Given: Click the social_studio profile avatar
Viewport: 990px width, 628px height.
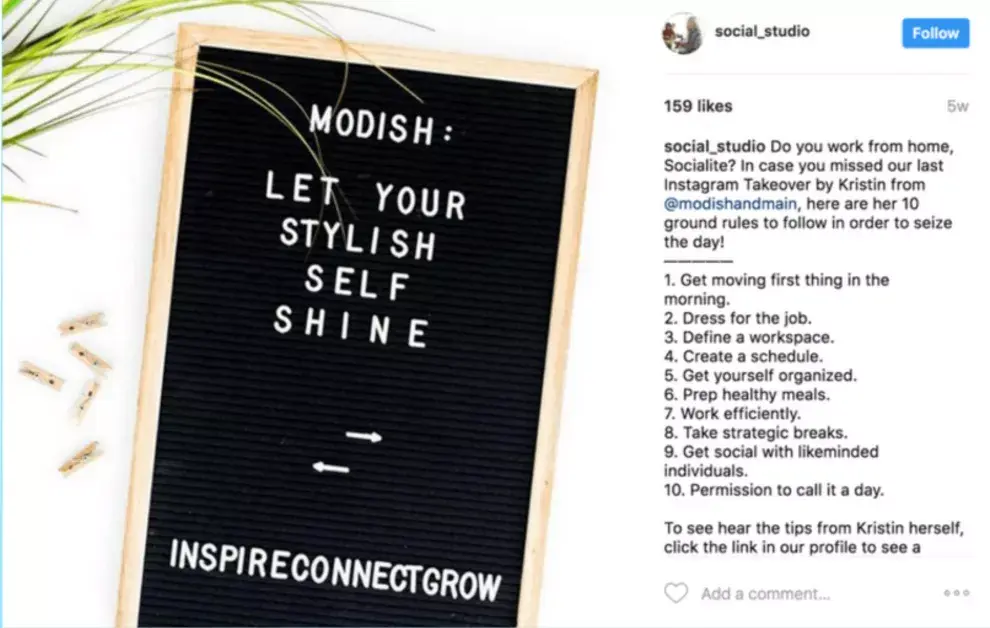Looking at the screenshot, I should [x=682, y=33].
